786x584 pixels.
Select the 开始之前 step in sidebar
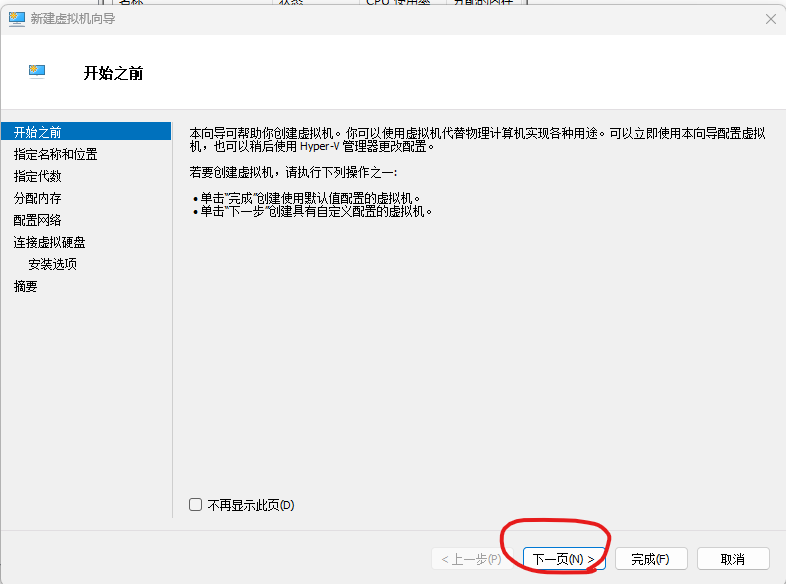[x=86, y=131]
